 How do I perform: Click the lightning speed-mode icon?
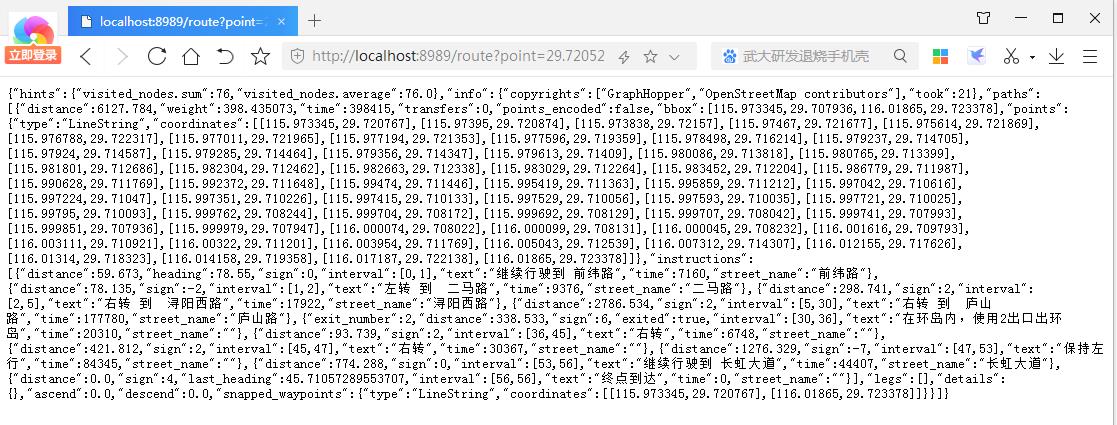click(624, 57)
